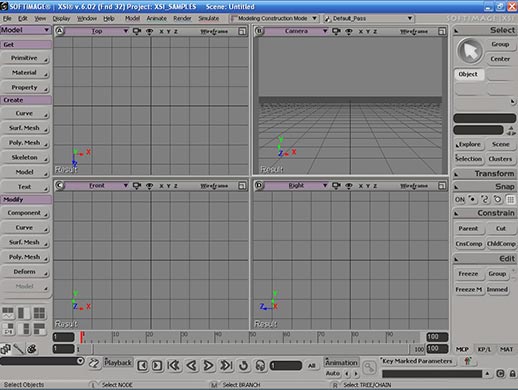Toggle Auto key mode

click(x=332, y=374)
